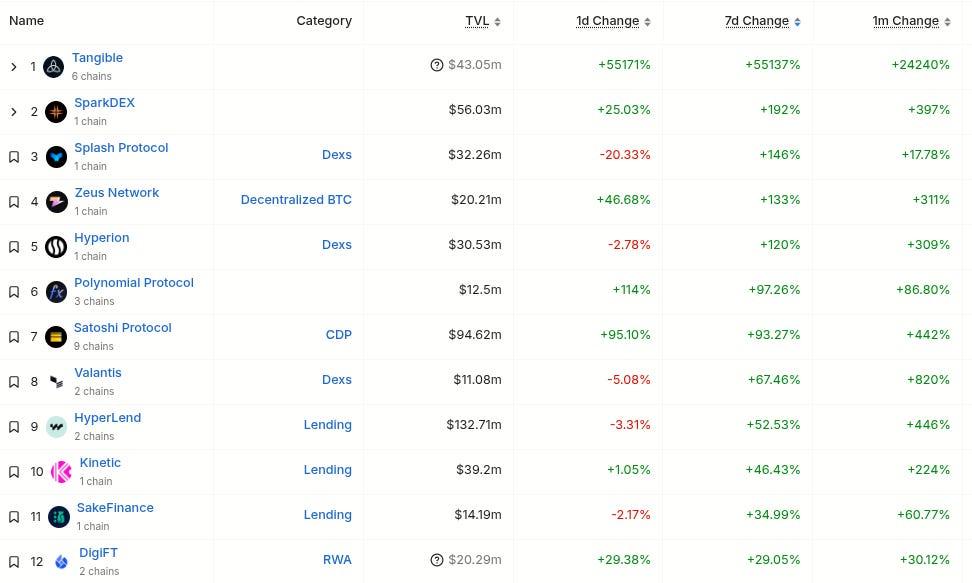Image resolution: width=972 pixels, height=583 pixels.
Task: Expand the SparkDEX row chevron
Action: 14,112
